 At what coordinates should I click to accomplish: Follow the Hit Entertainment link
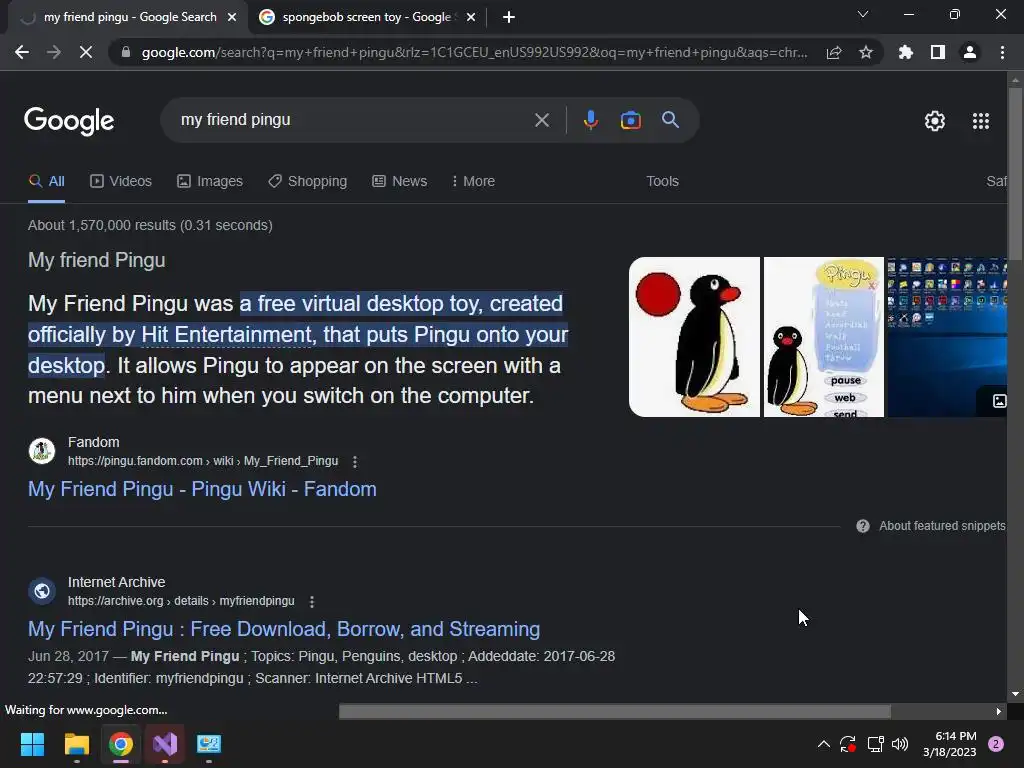coord(227,334)
